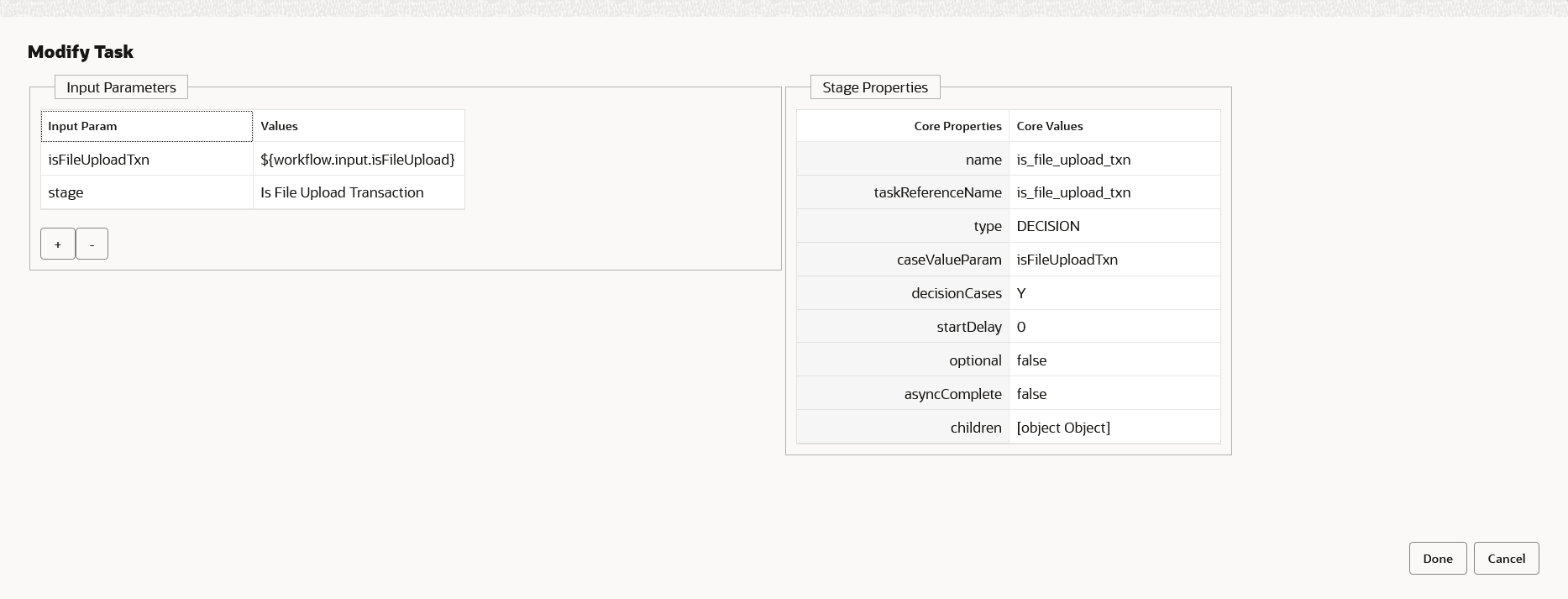The image size is (1568, 599).
Task: Click the Core Values column header
Action: (1114, 126)
